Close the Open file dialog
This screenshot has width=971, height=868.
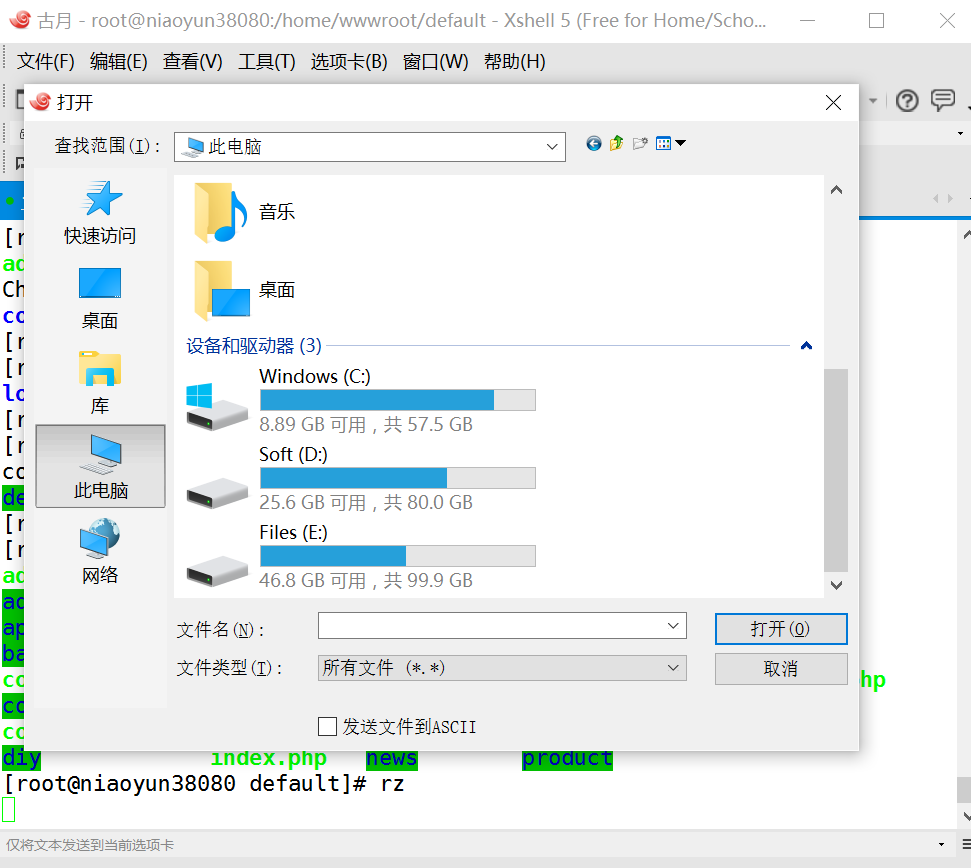pyautogui.click(x=833, y=103)
